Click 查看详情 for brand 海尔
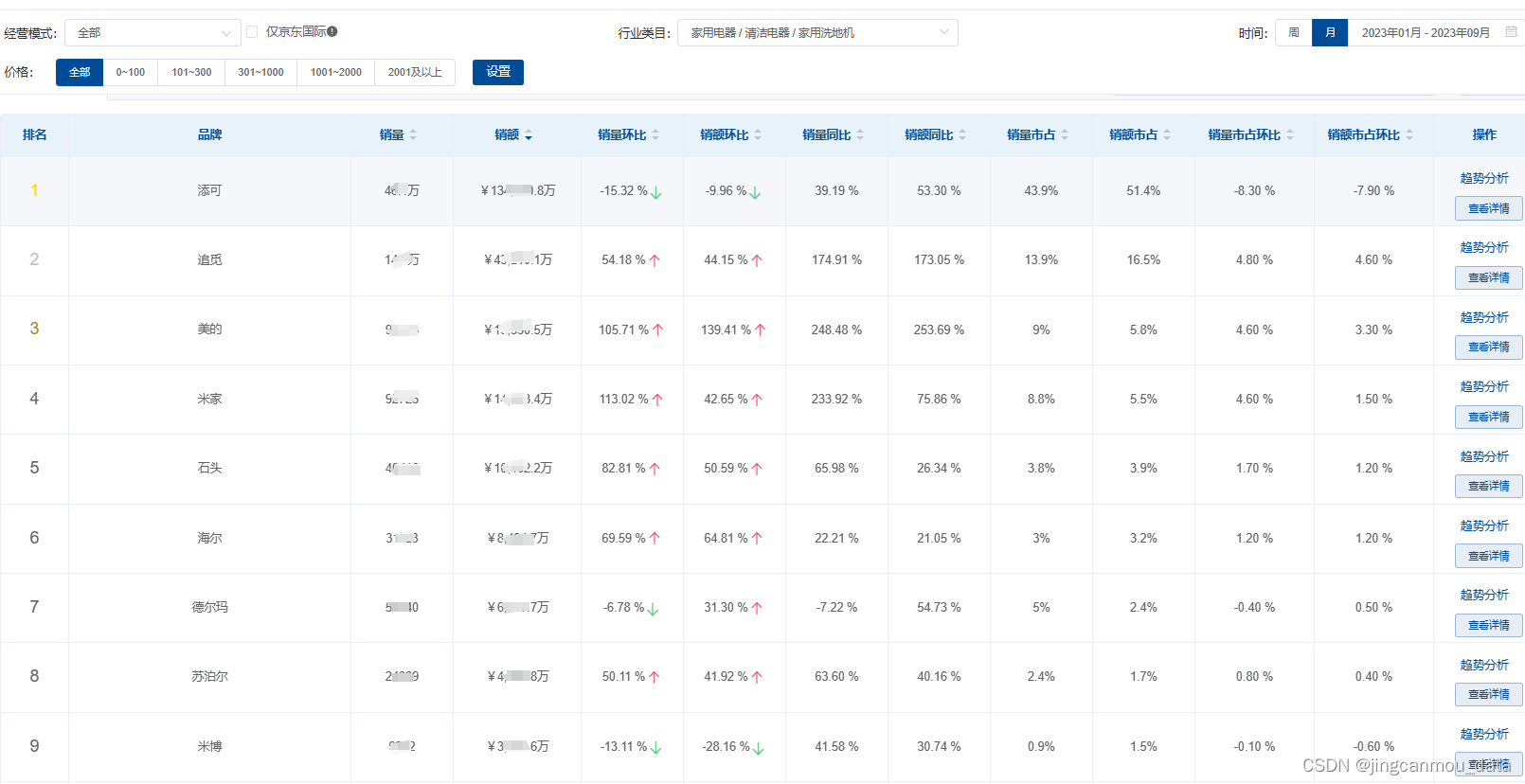This screenshot has width=1525, height=784. point(1489,556)
